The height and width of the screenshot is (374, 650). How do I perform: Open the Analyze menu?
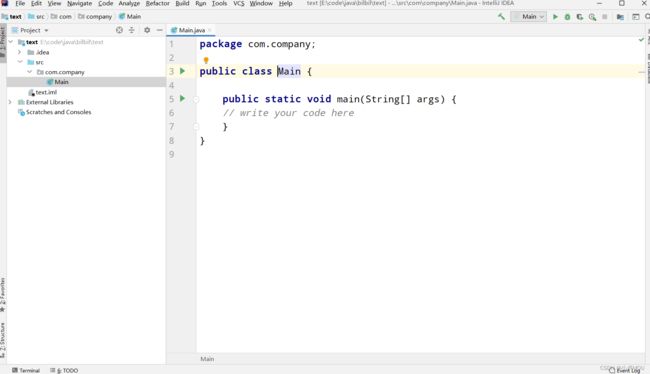[129, 3]
